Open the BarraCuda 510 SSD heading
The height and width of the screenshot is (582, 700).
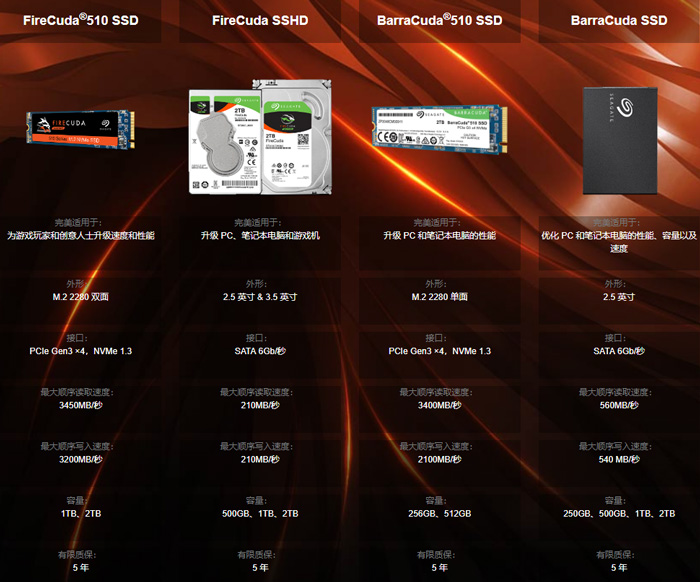(439, 20)
